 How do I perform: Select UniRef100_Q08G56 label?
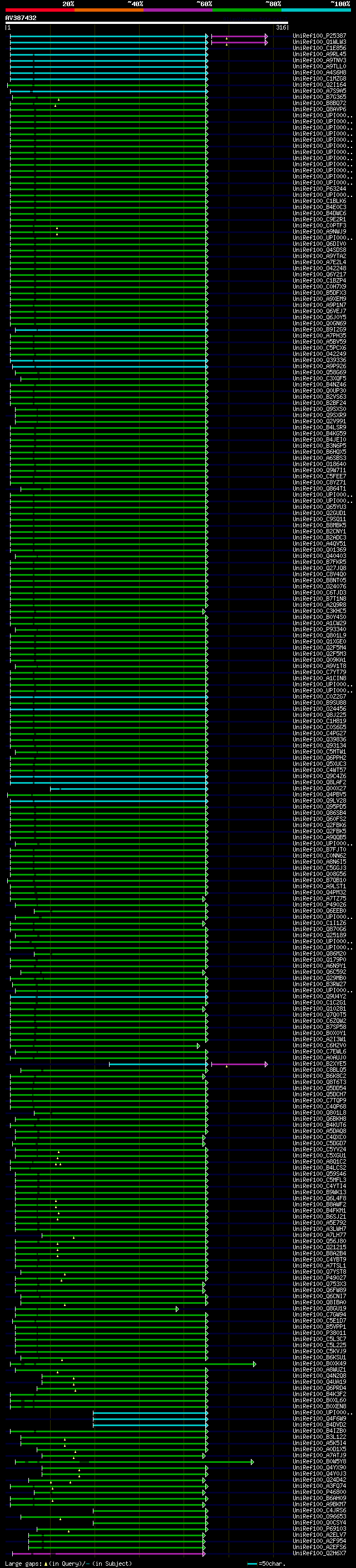[319, 873]
